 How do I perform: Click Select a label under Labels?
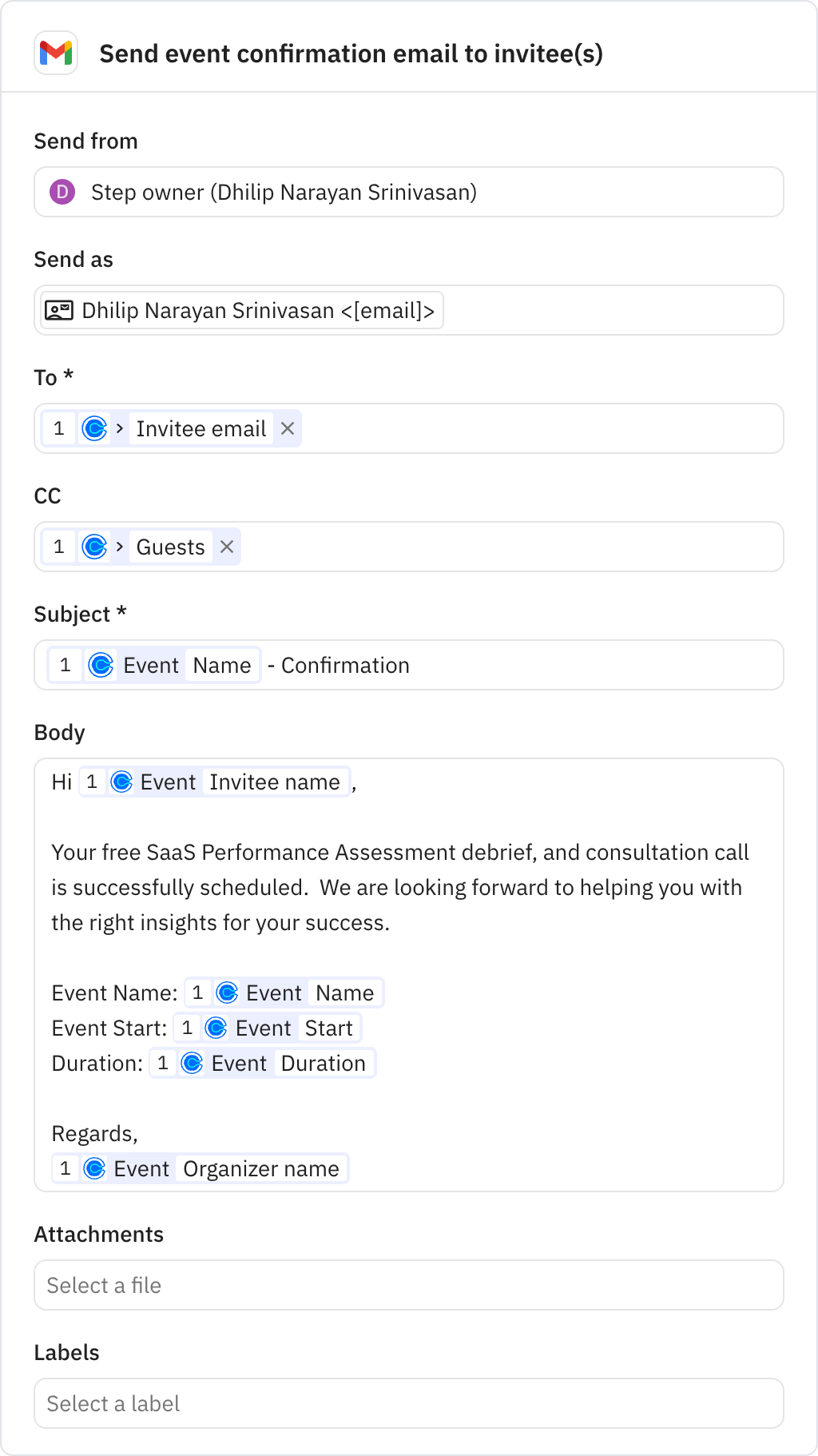pyautogui.click(x=409, y=1403)
